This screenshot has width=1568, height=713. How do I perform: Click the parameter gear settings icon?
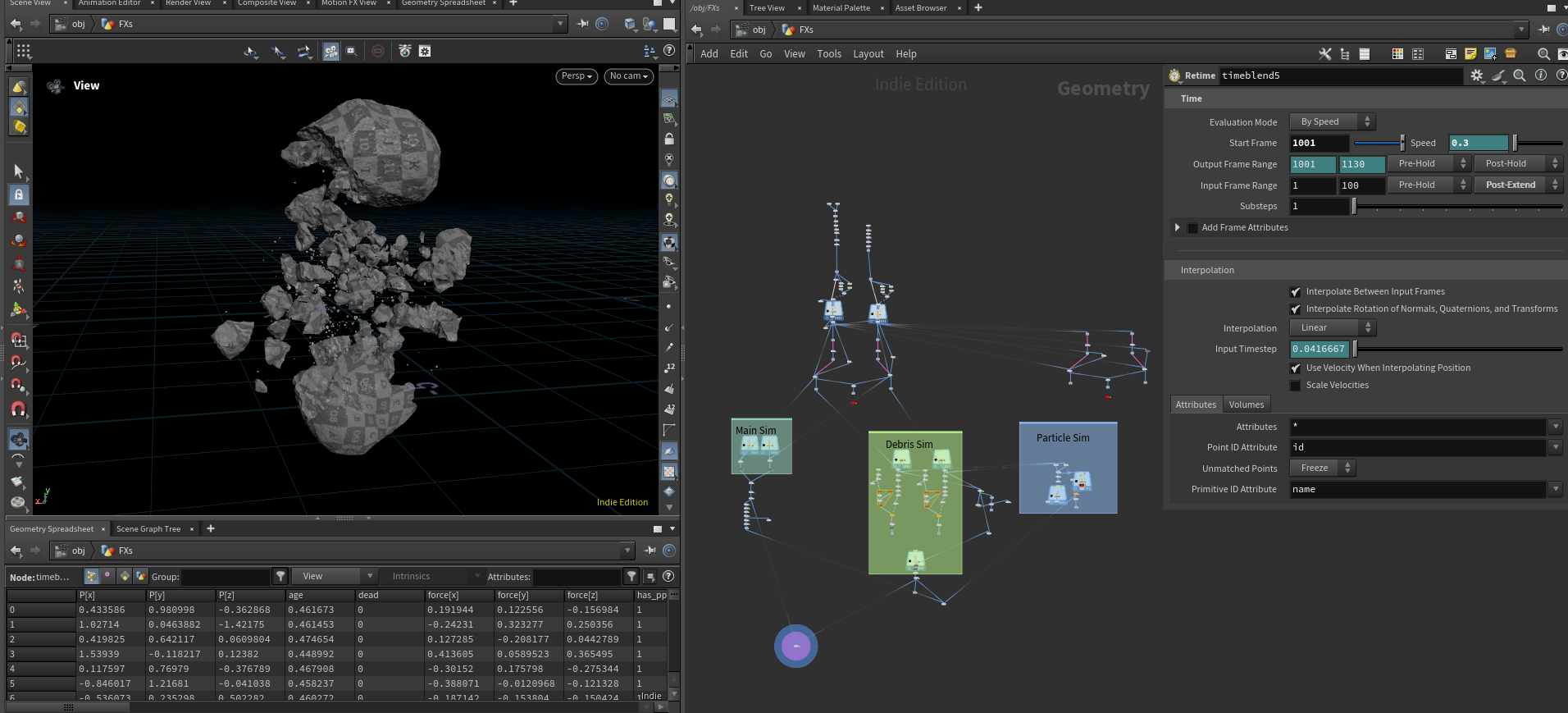(x=1477, y=75)
